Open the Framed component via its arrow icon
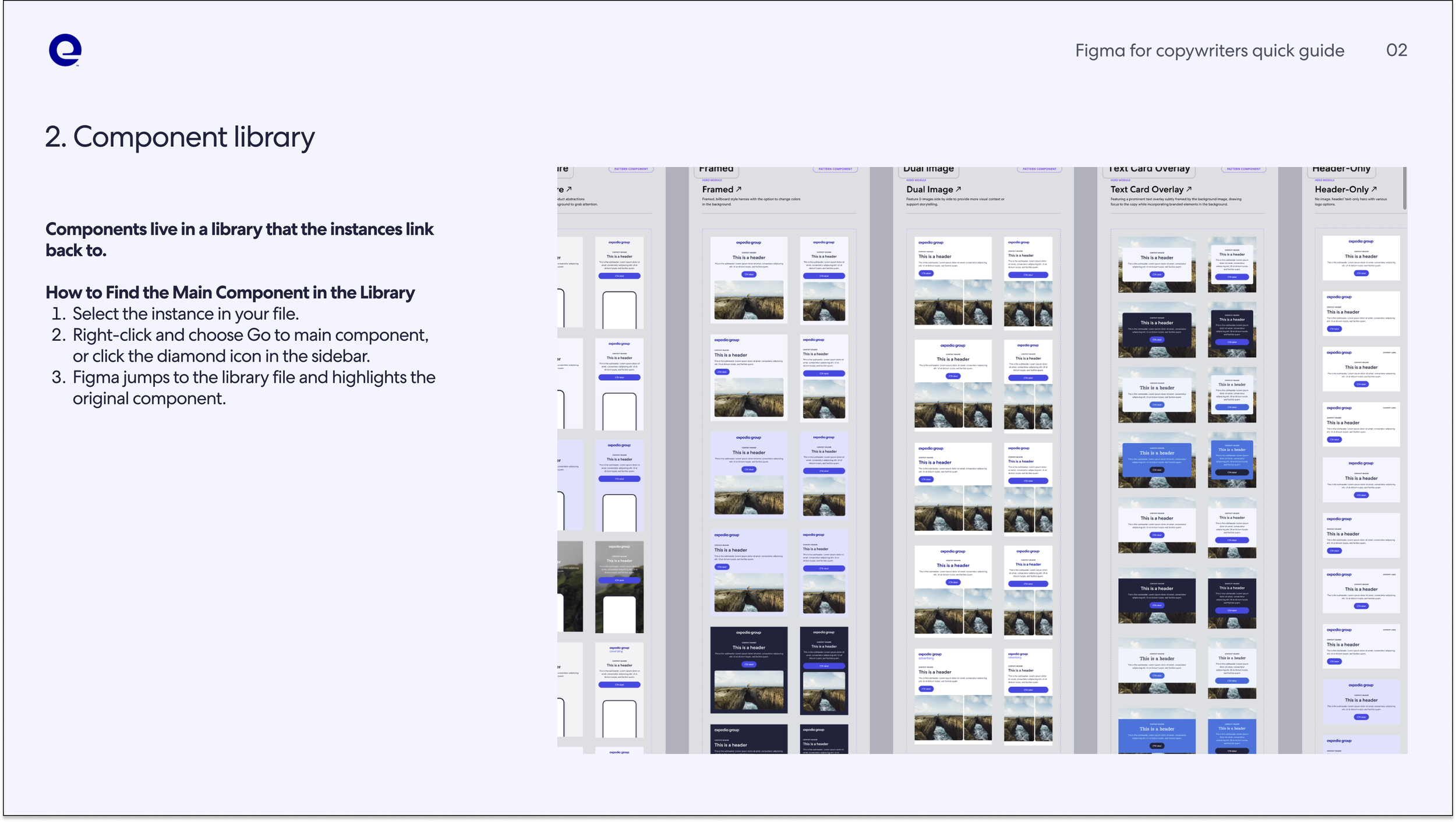This screenshot has width=1456, height=822. [738, 189]
